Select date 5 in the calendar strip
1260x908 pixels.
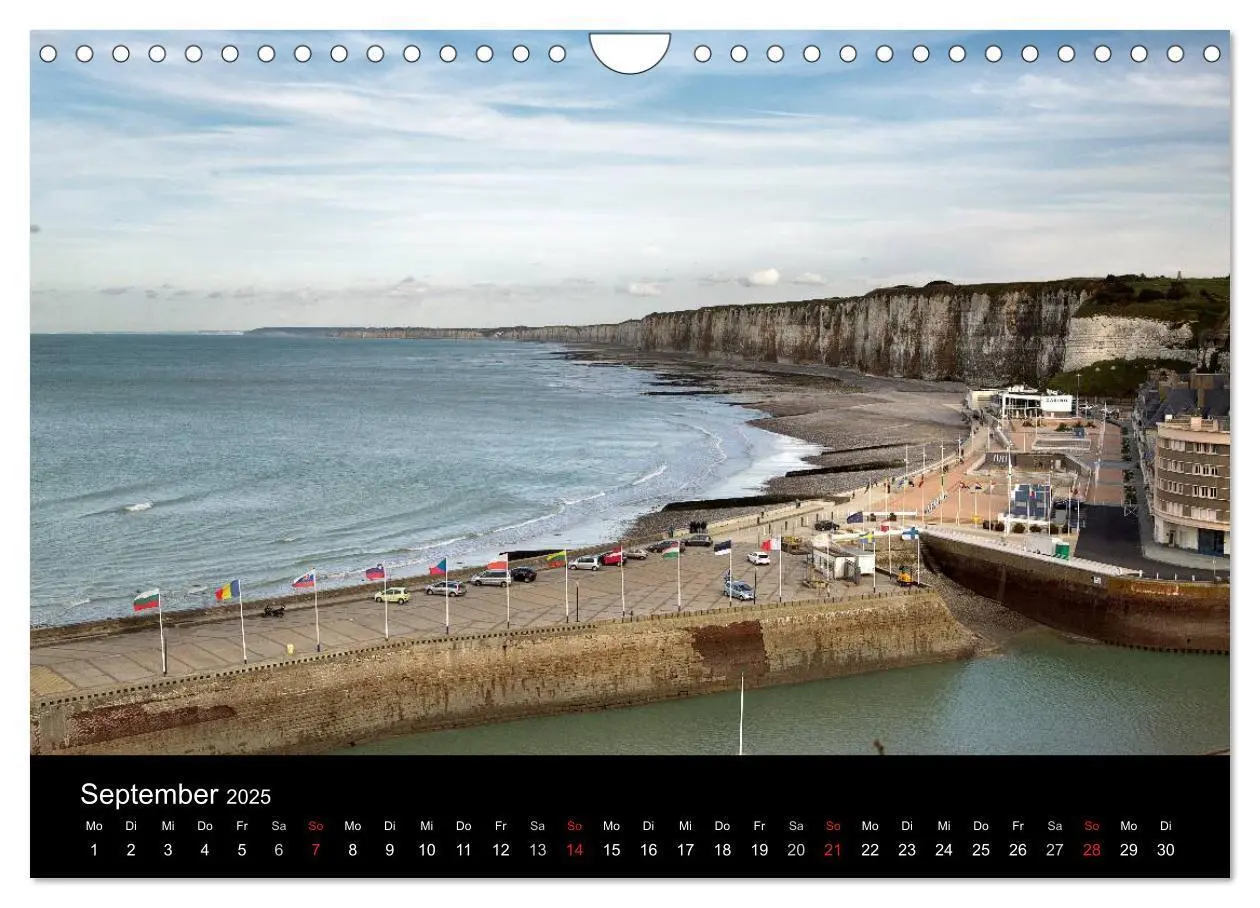(x=242, y=850)
